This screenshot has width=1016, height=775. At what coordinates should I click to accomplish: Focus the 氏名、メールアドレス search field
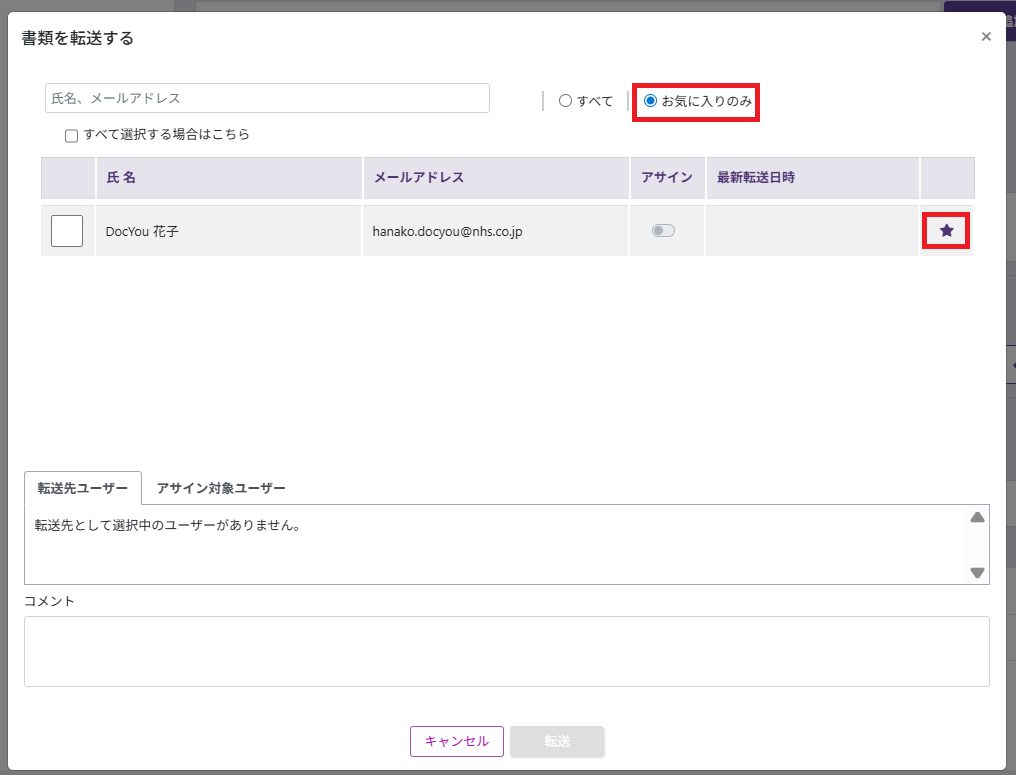coord(267,98)
